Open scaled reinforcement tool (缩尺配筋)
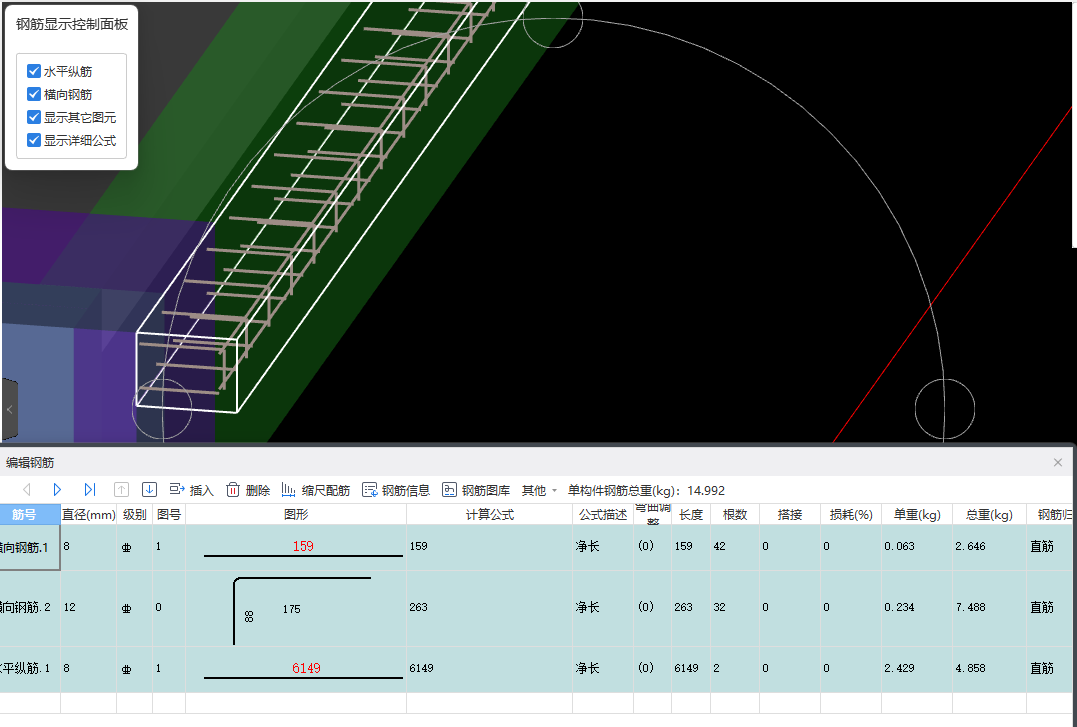The width and height of the screenshot is (1077, 727). coord(316,490)
